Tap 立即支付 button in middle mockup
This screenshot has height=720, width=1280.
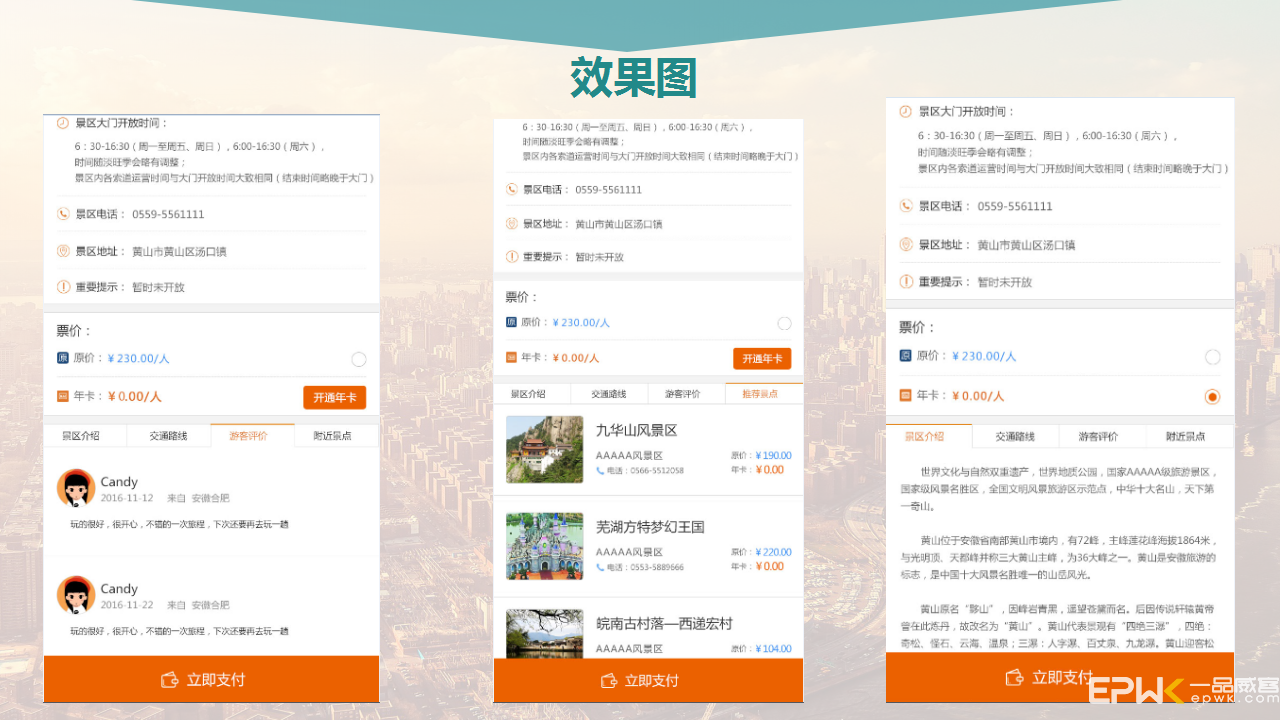[x=648, y=681]
